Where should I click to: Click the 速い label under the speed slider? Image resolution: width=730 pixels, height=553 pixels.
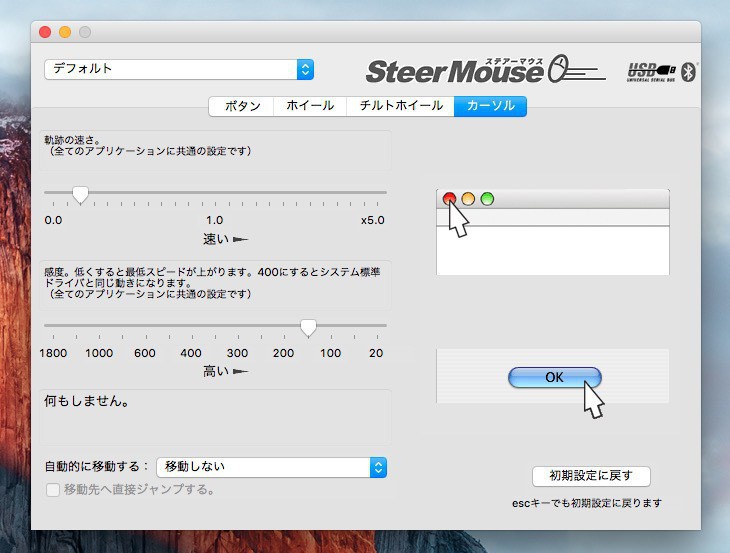(216, 239)
